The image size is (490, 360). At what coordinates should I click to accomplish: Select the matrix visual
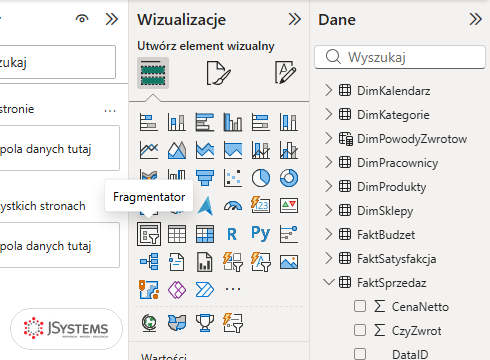[x=205, y=234]
